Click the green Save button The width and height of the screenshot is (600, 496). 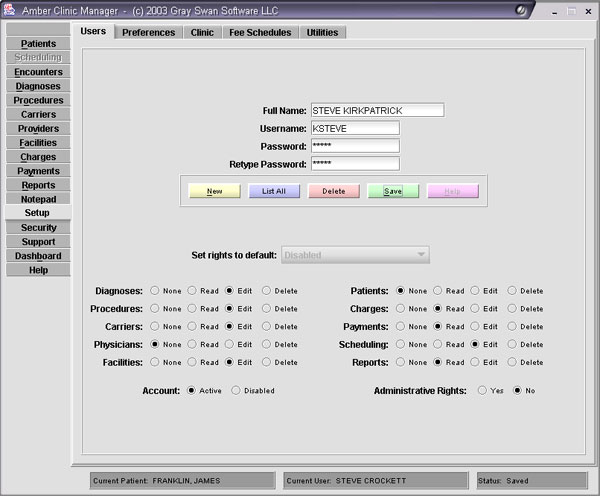pyautogui.click(x=393, y=191)
